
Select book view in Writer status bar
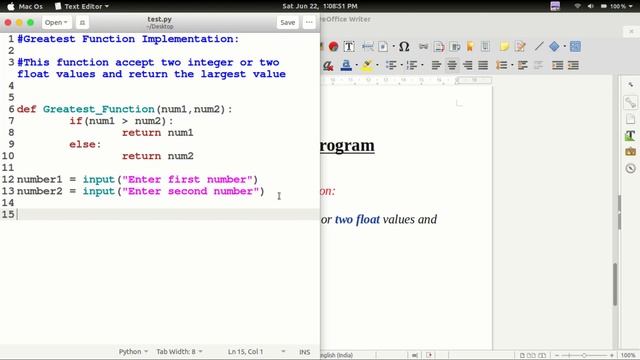(542, 355)
